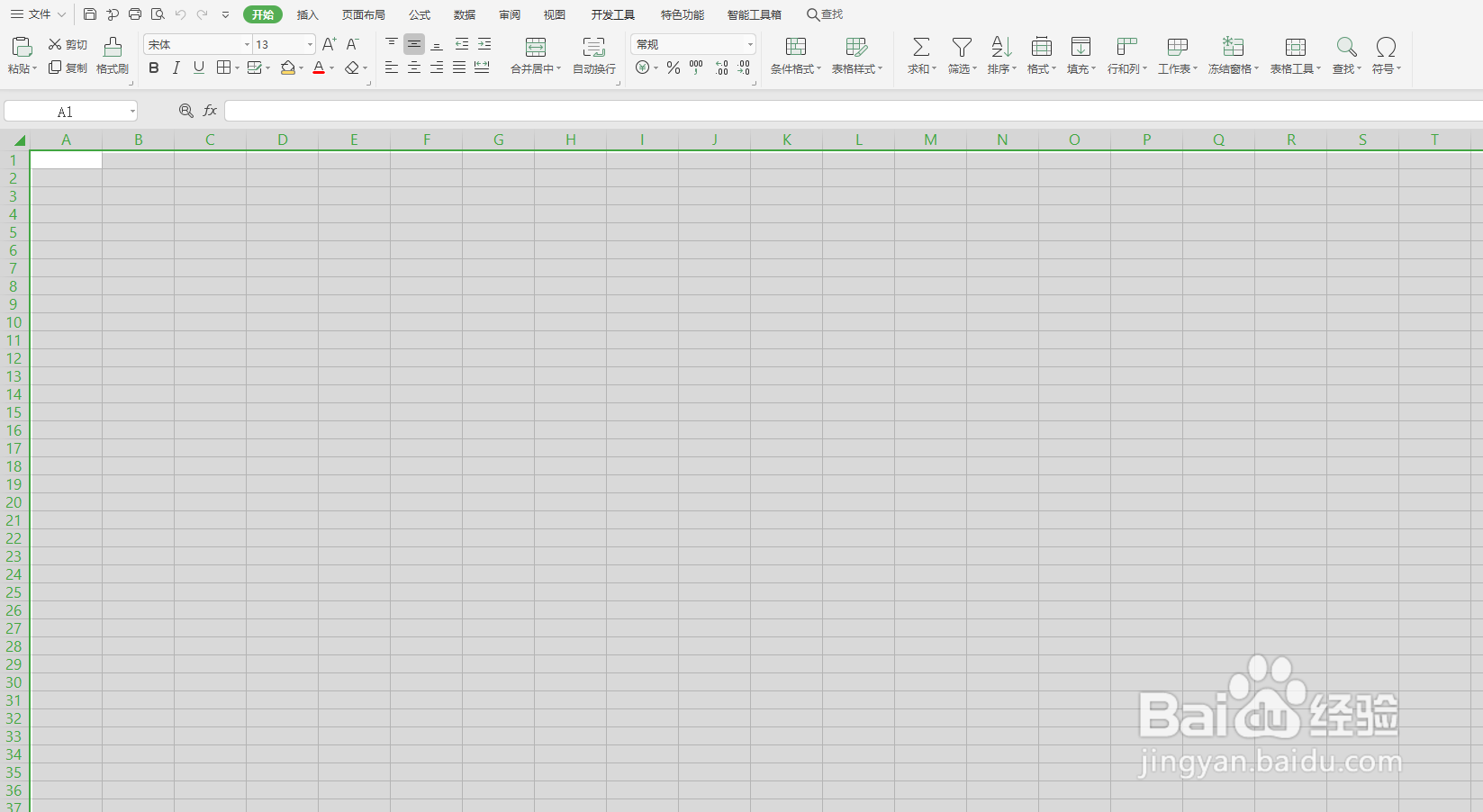The image size is (1483, 812).
Task: Align text left
Action: click(392, 68)
